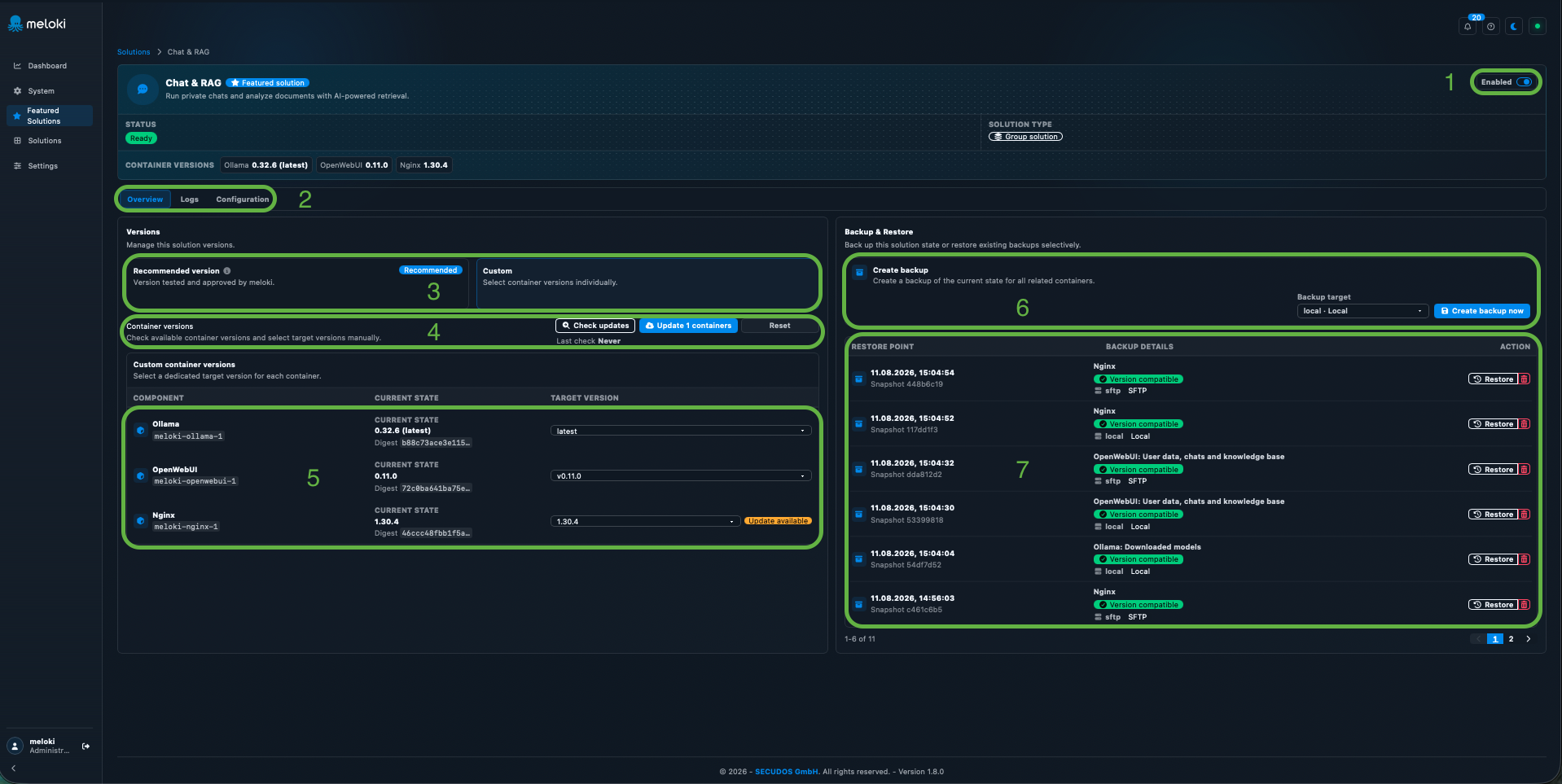Go to next backups page with right chevron
Screen dimensions: 1562x784
point(1529,639)
